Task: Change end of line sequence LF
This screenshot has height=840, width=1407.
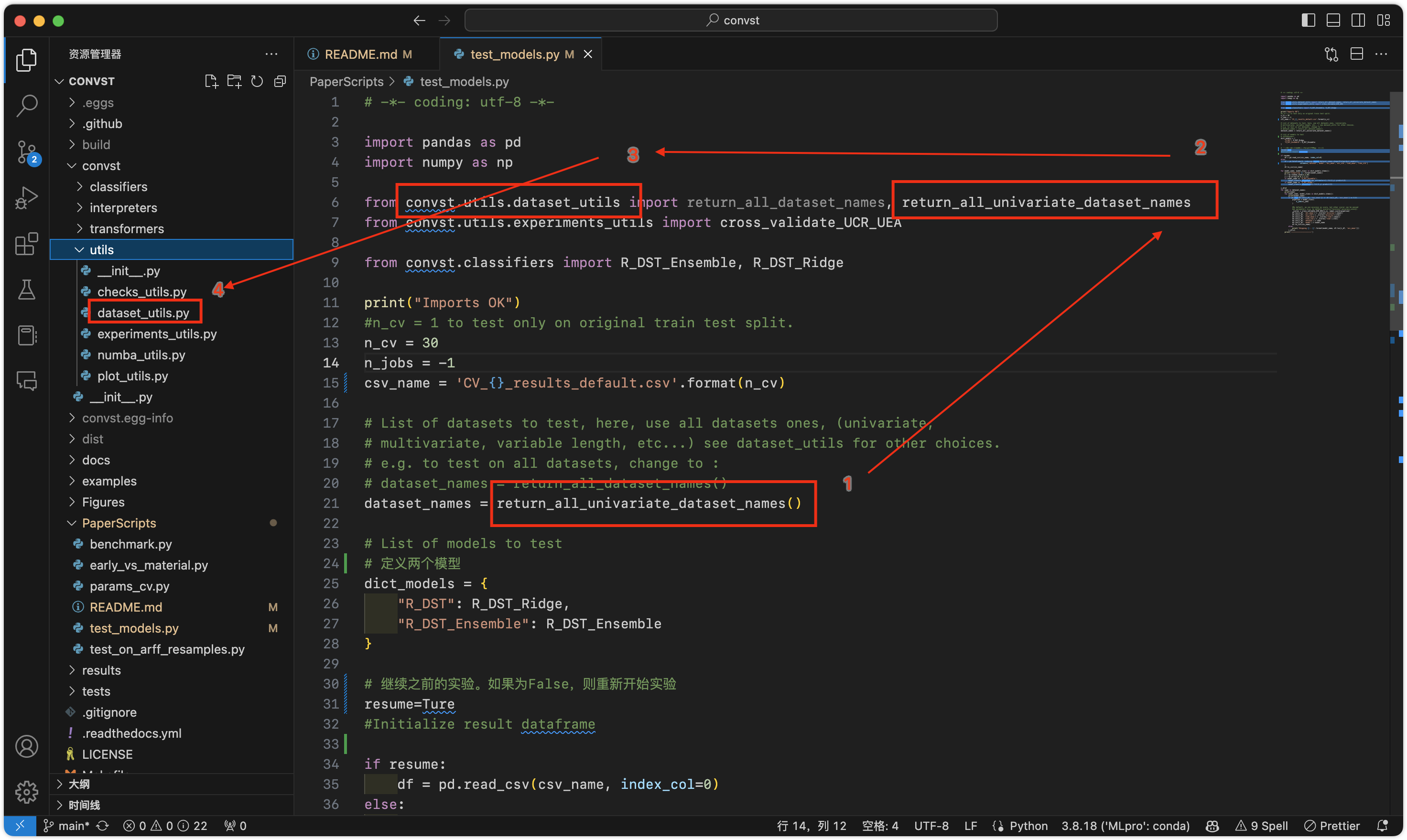Action: click(971, 826)
